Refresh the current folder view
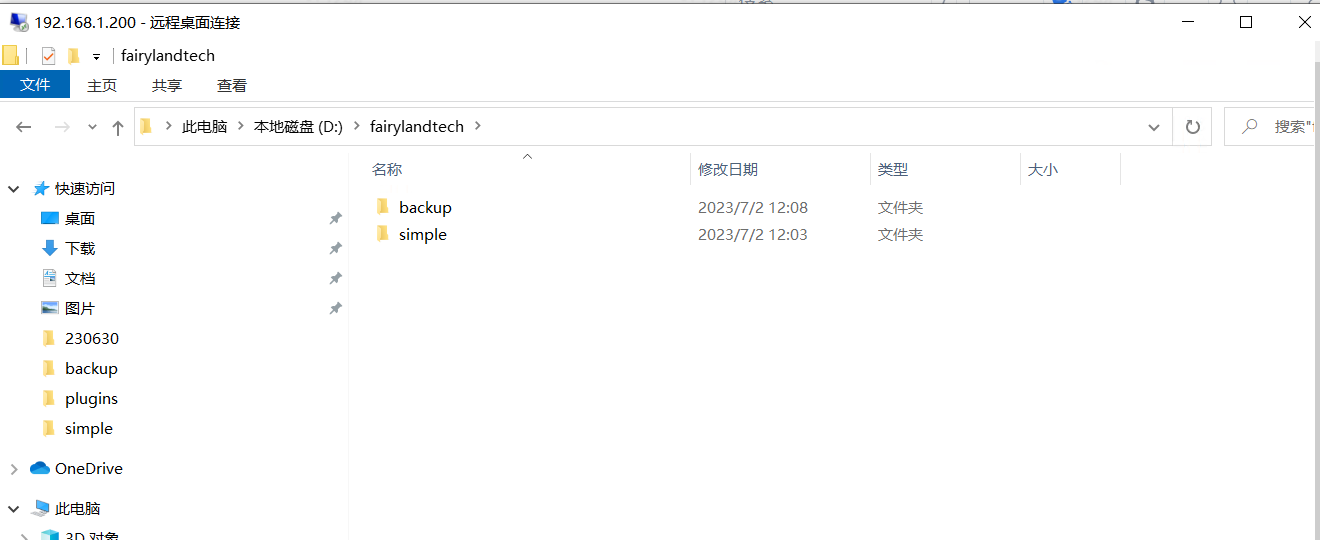Screen dimensions: 1320x540 [1192, 127]
